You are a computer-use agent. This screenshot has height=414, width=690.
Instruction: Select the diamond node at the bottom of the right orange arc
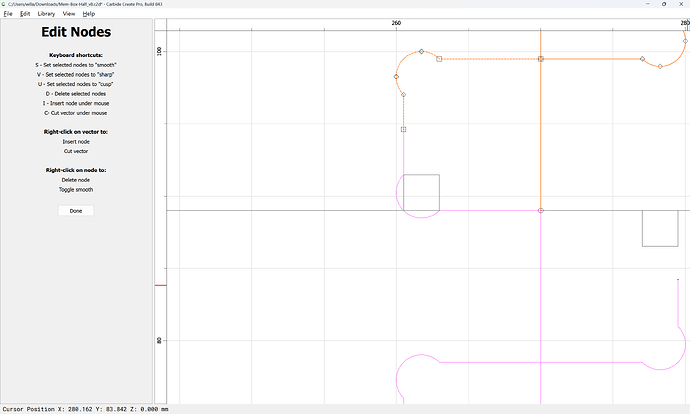pos(660,66)
